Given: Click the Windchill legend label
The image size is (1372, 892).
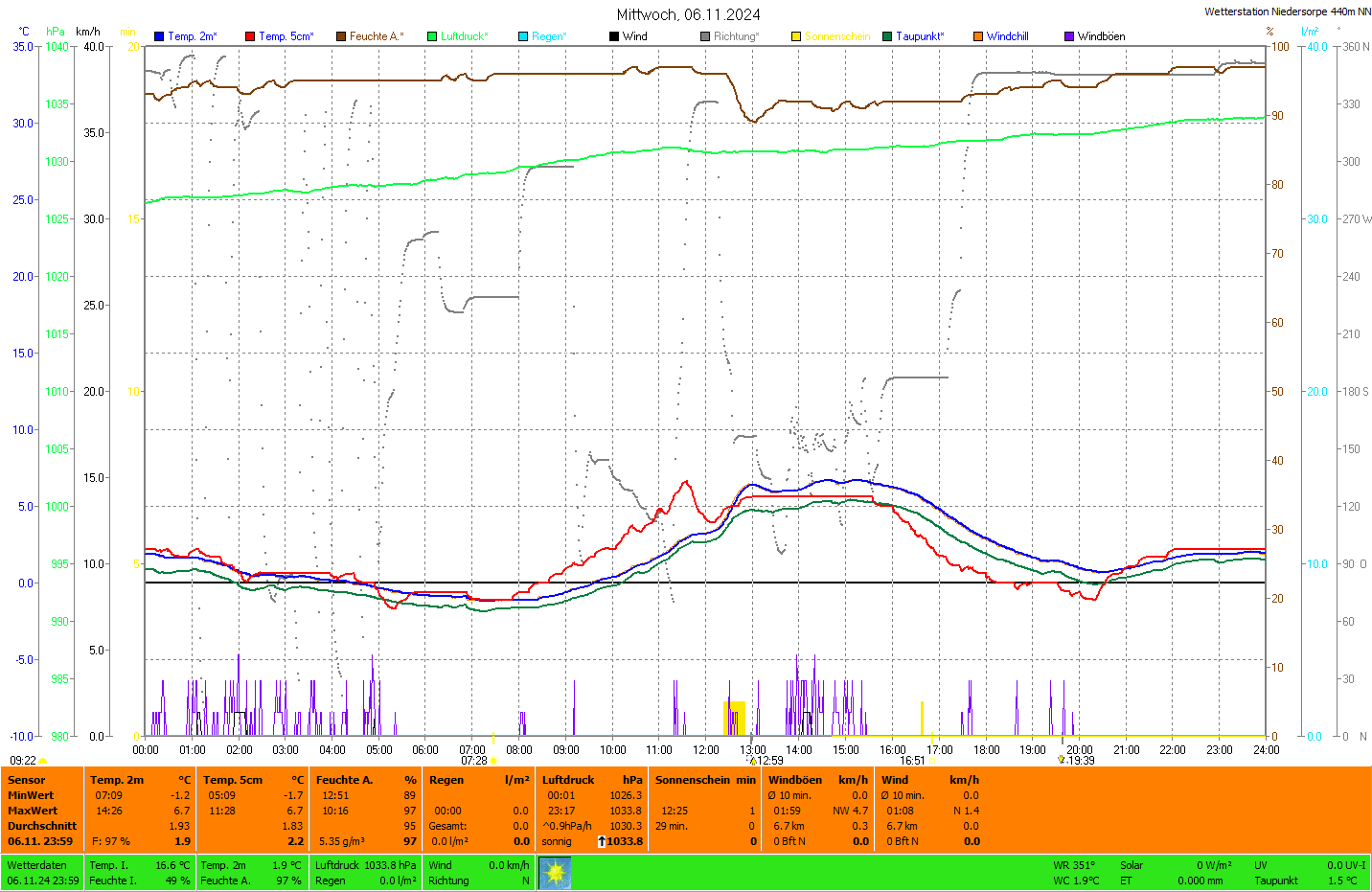Looking at the screenshot, I should pos(1007,36).
